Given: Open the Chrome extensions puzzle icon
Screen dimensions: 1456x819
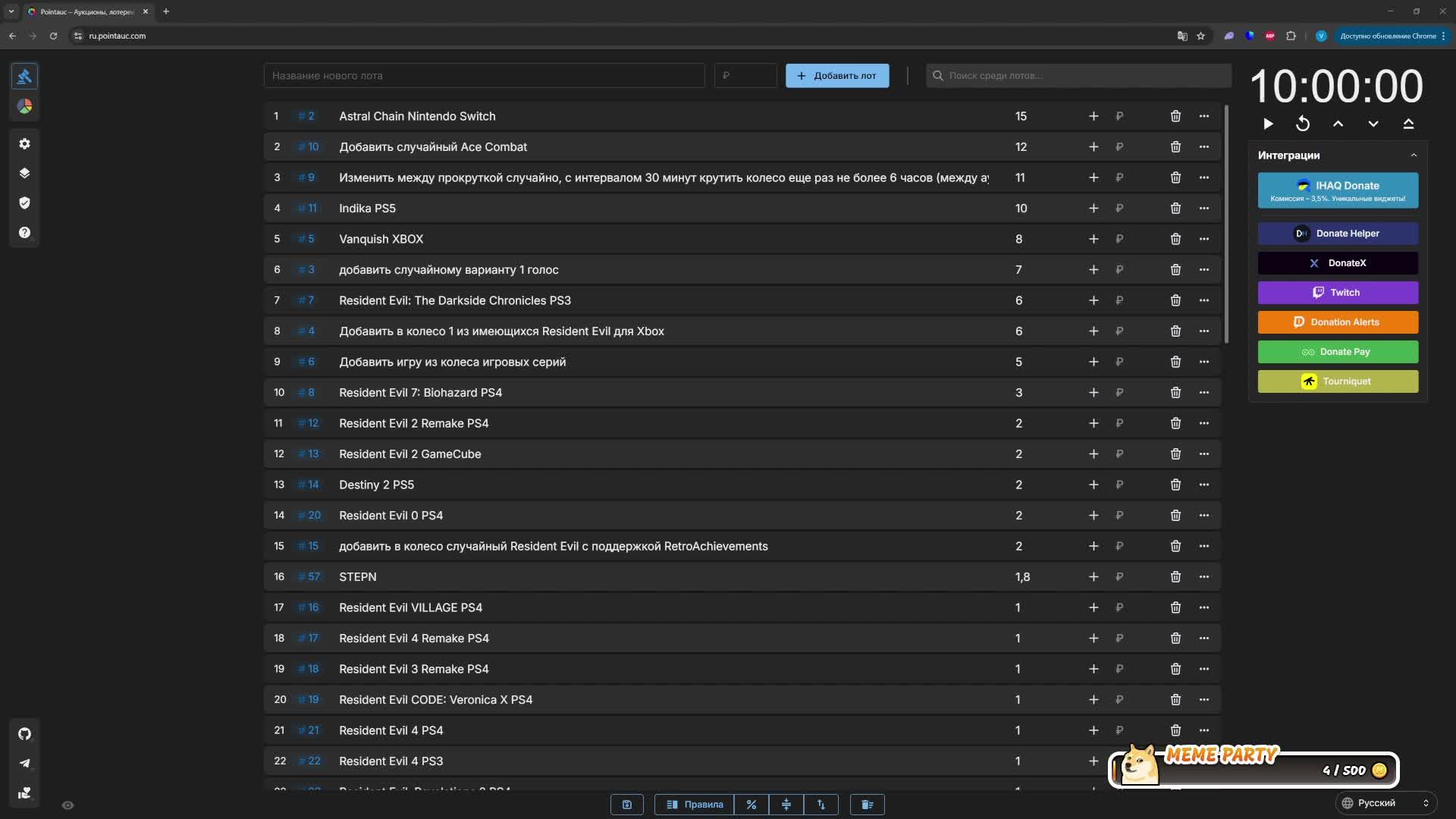Looking at the screenshot, I should [1291, 36].
